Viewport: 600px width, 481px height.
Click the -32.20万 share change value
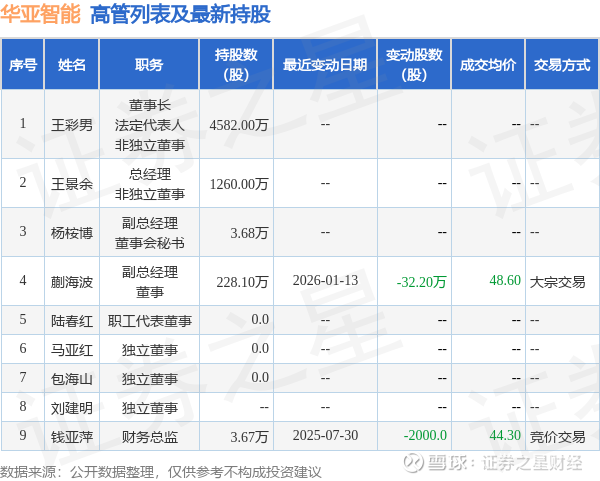(421, 282)
